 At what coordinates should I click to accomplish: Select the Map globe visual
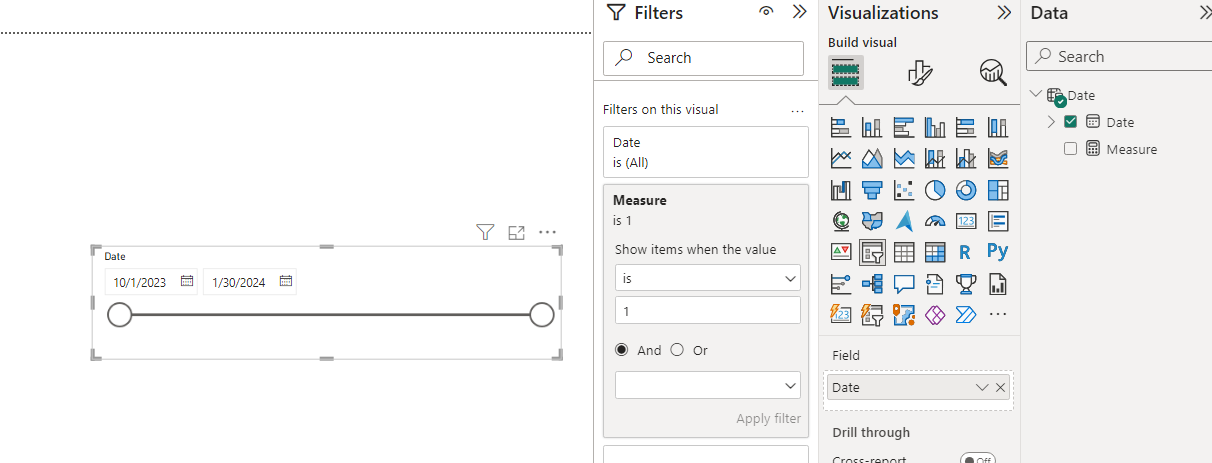point(841,221)
